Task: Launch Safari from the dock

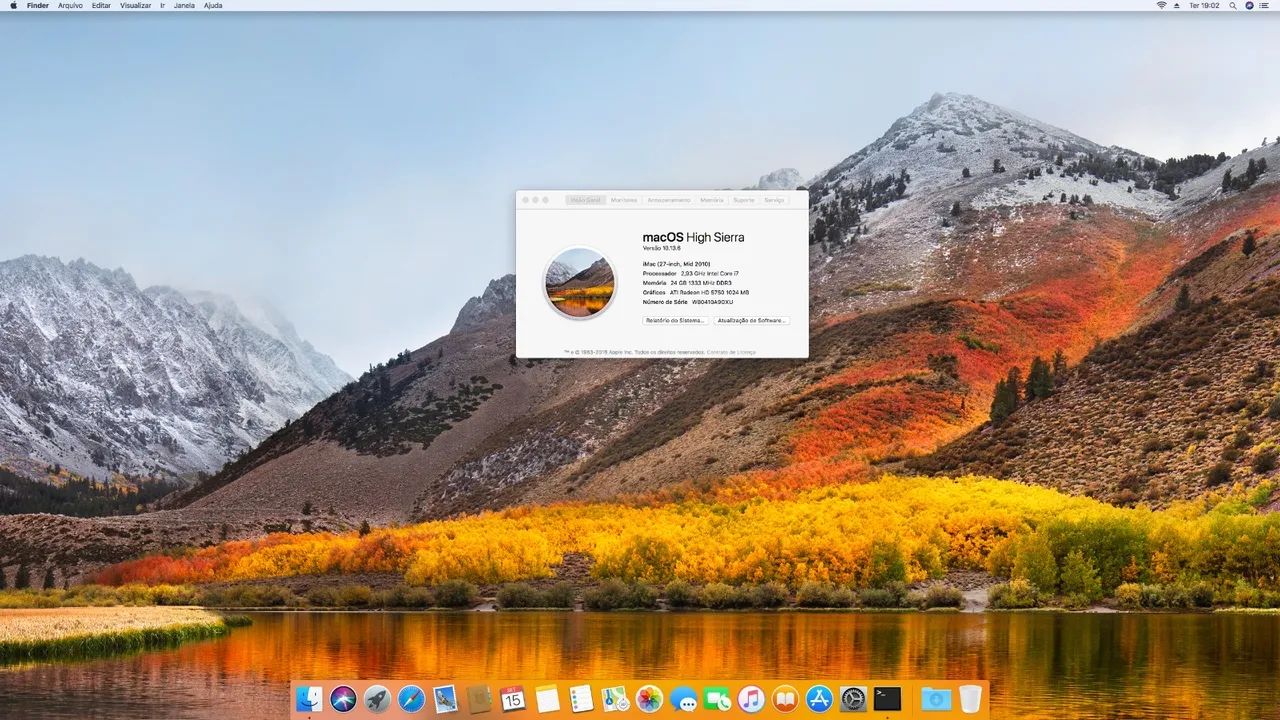Action: coord(412,699)
